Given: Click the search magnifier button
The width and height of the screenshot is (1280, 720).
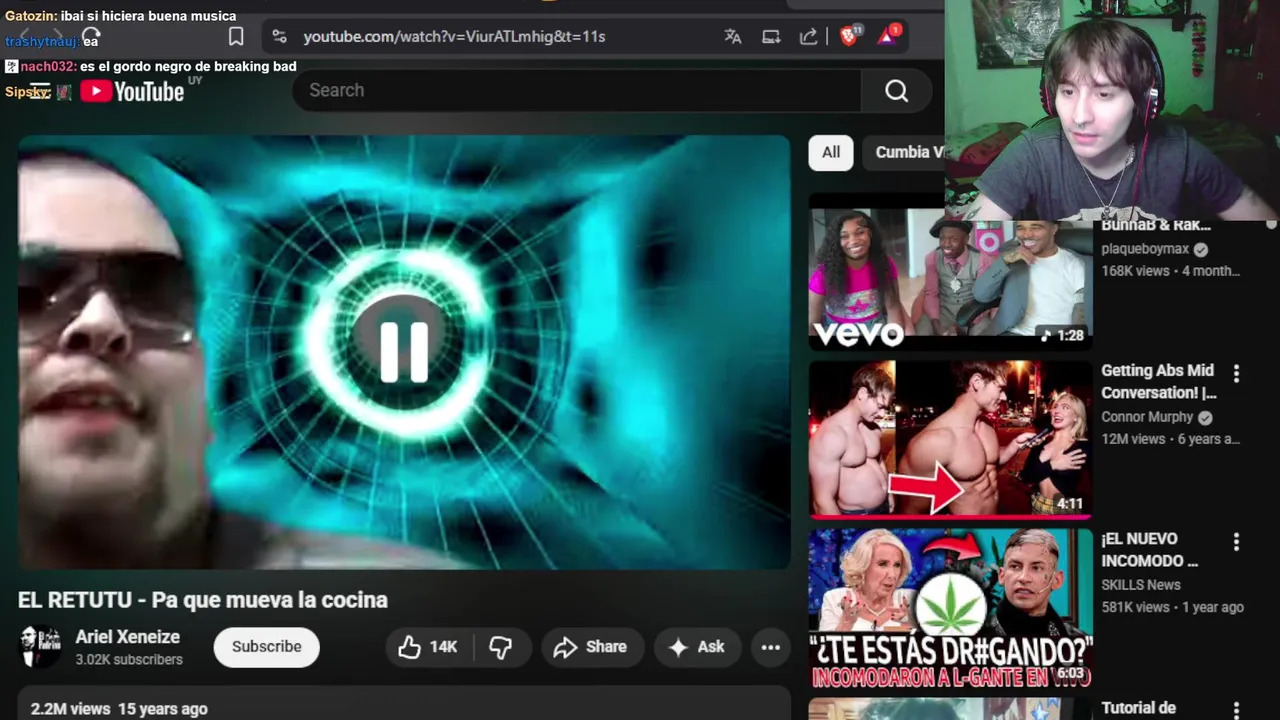Looking at the screenshot, I should (897, 91).
